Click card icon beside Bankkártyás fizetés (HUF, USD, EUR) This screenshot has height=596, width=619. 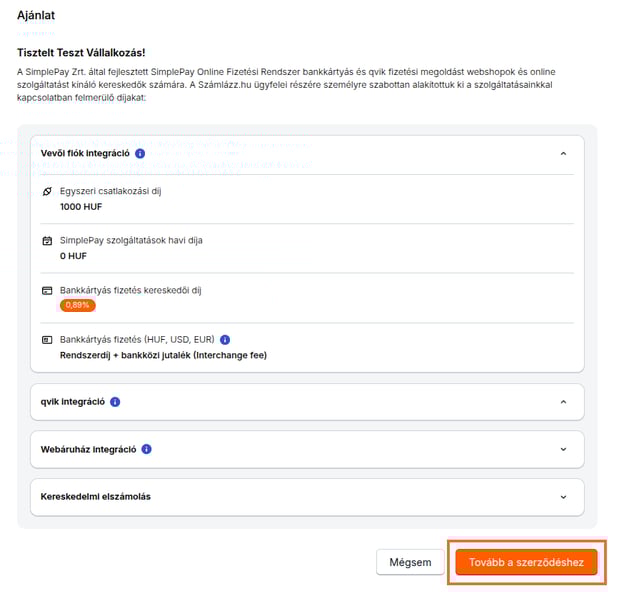click(x=47, y=340)
